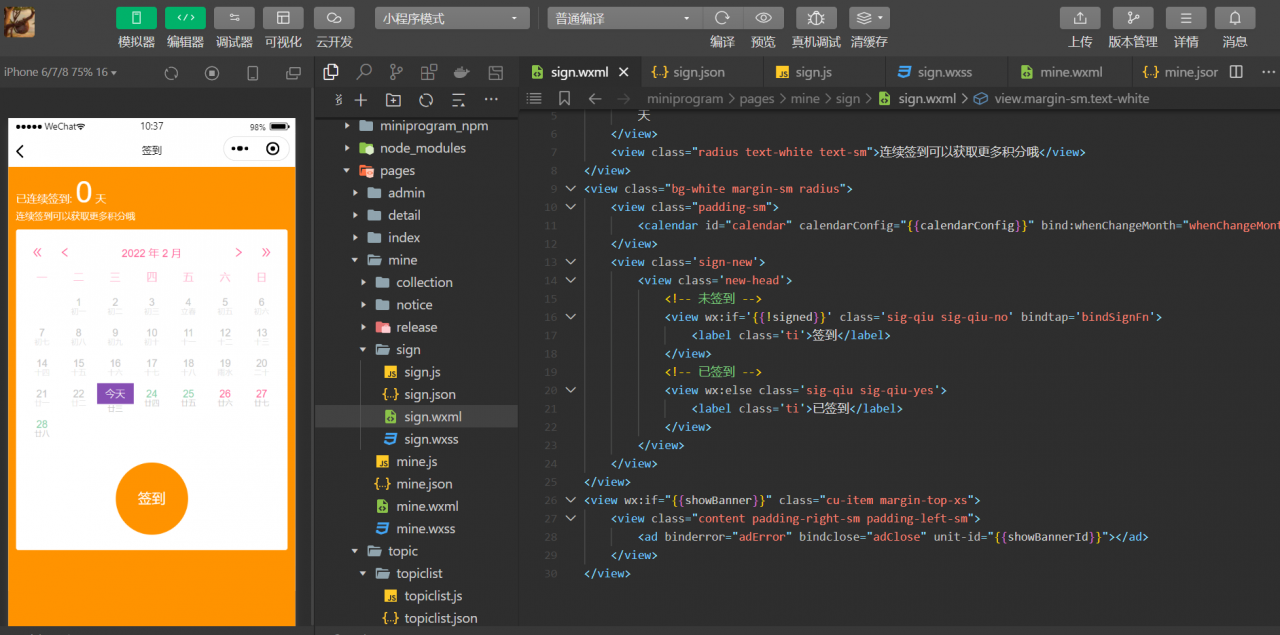Open the search icon in sidebar
The width and height of the screenshot is (1280, 635).
point(364,72)
